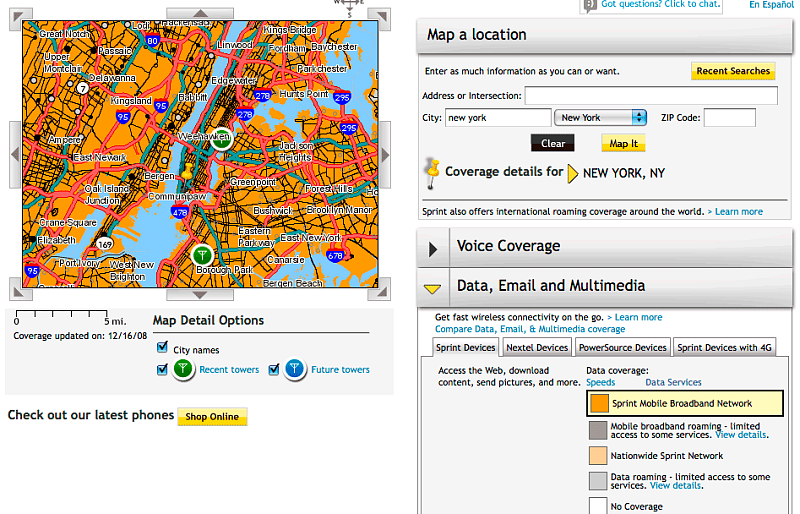Open Learn more about international roaming
The width and height of the screenshot is (800, 514).
point(738,211)
